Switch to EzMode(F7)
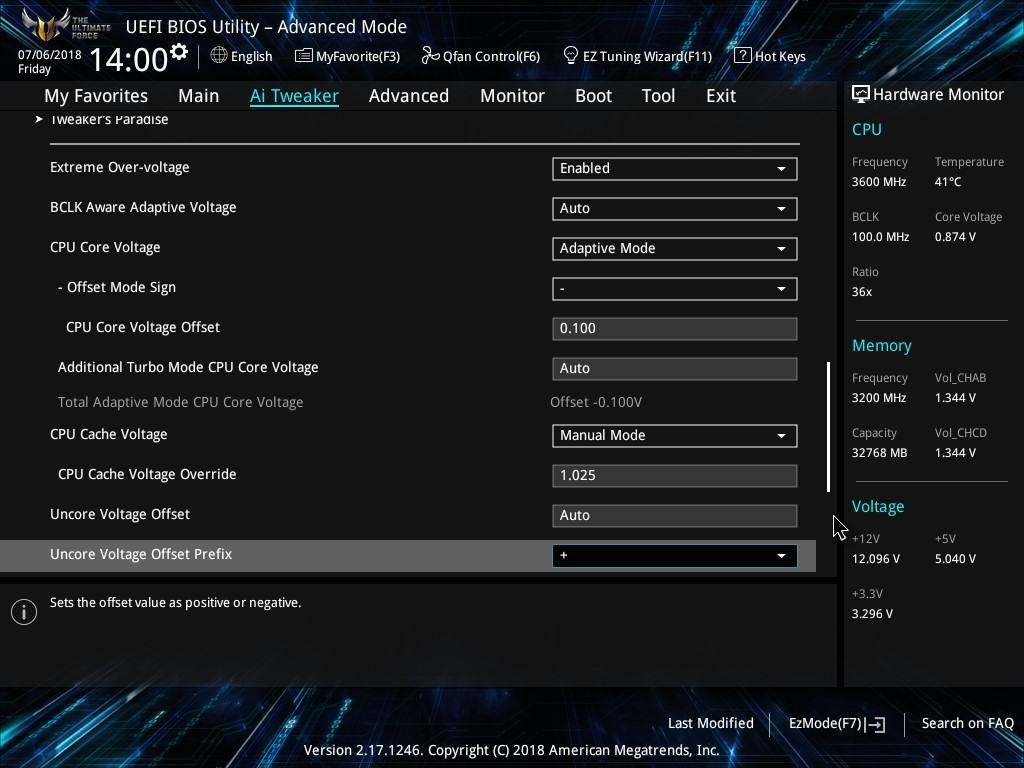The image size is (1024, 768). pyautogui.click(x=837, y=724)
